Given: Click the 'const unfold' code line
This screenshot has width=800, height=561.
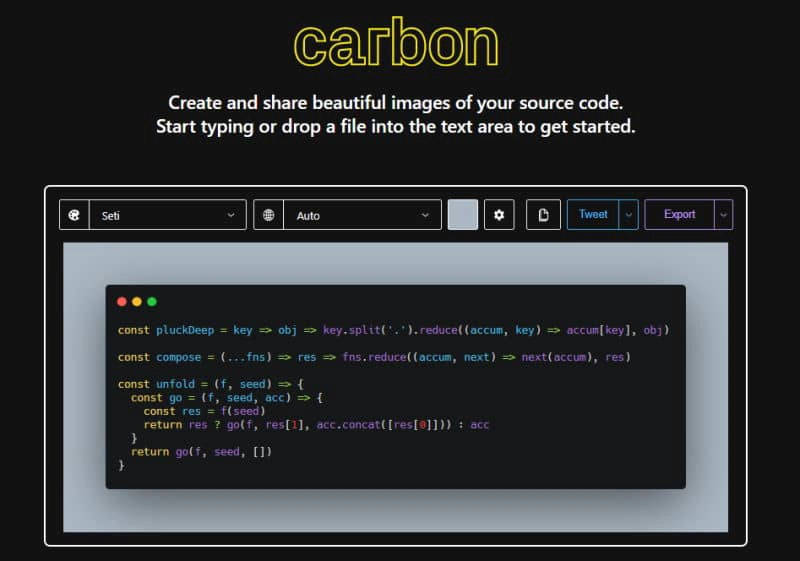Looking at the screenshot, I should pos(211,384).
